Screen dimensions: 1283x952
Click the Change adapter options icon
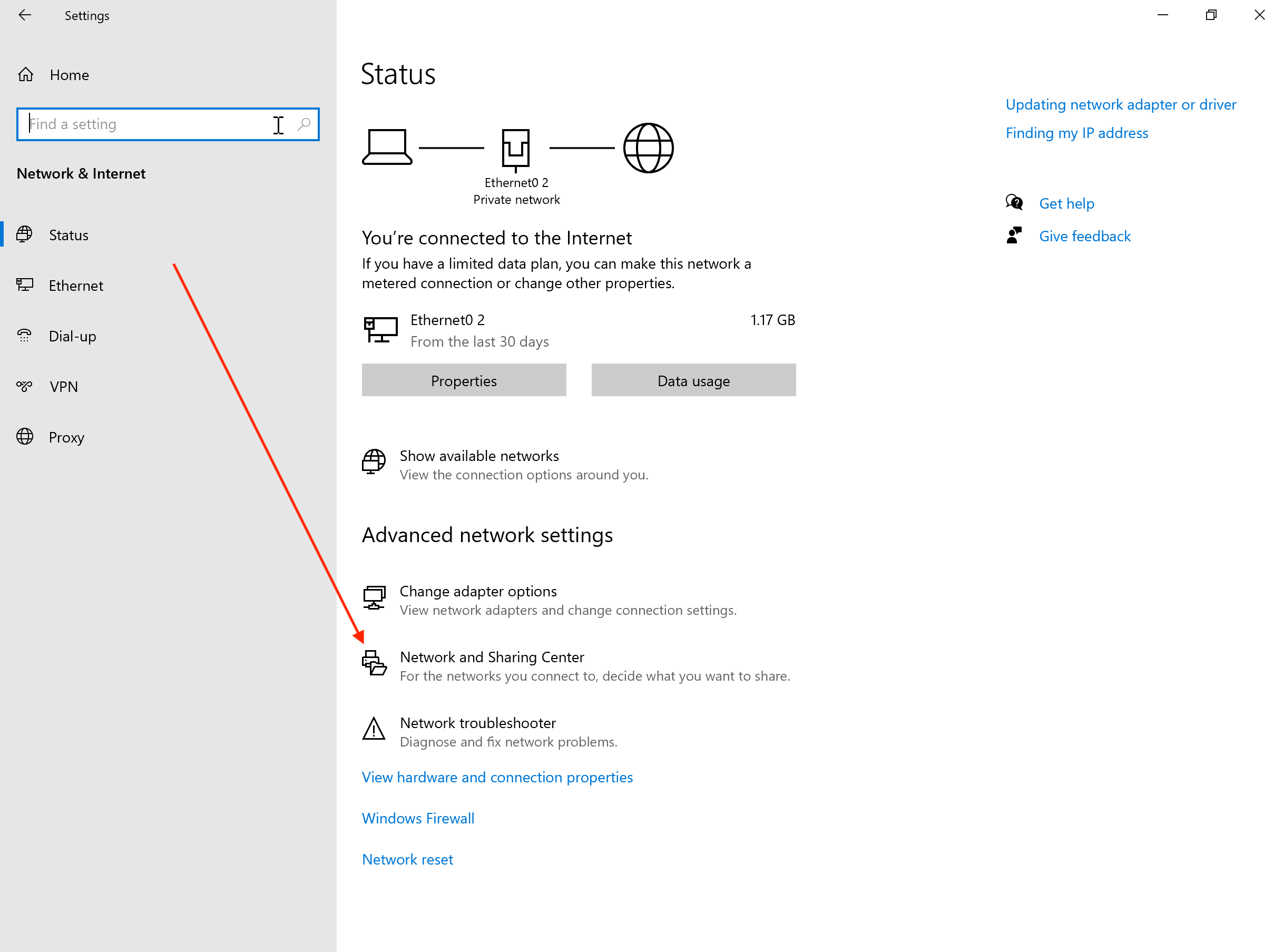click(x=374, y=597)
